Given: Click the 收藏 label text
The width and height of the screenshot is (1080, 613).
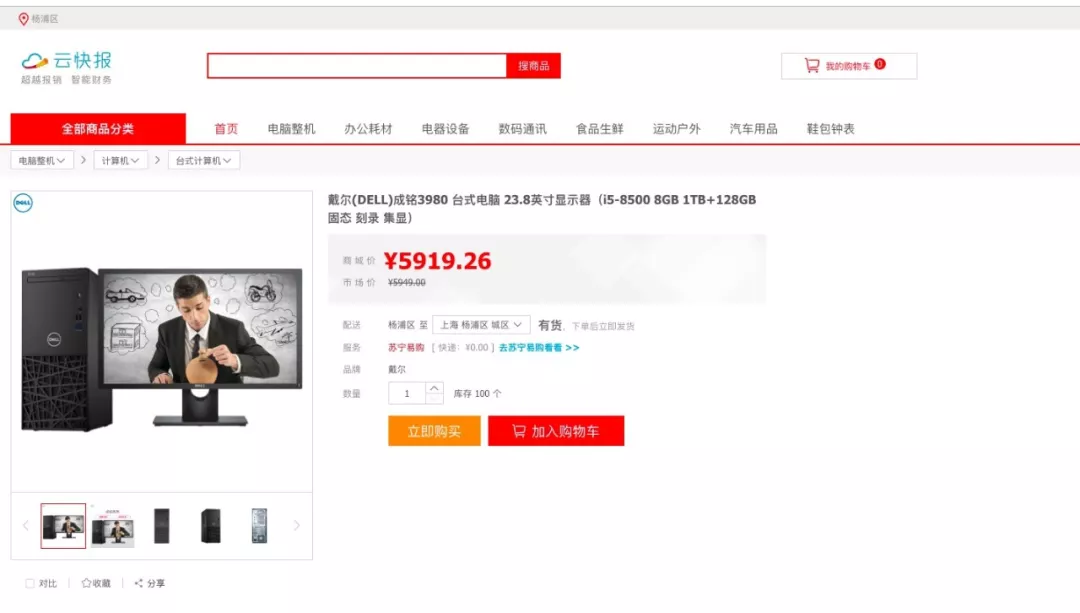Looking at the screenshot, I should coord(102,583).
